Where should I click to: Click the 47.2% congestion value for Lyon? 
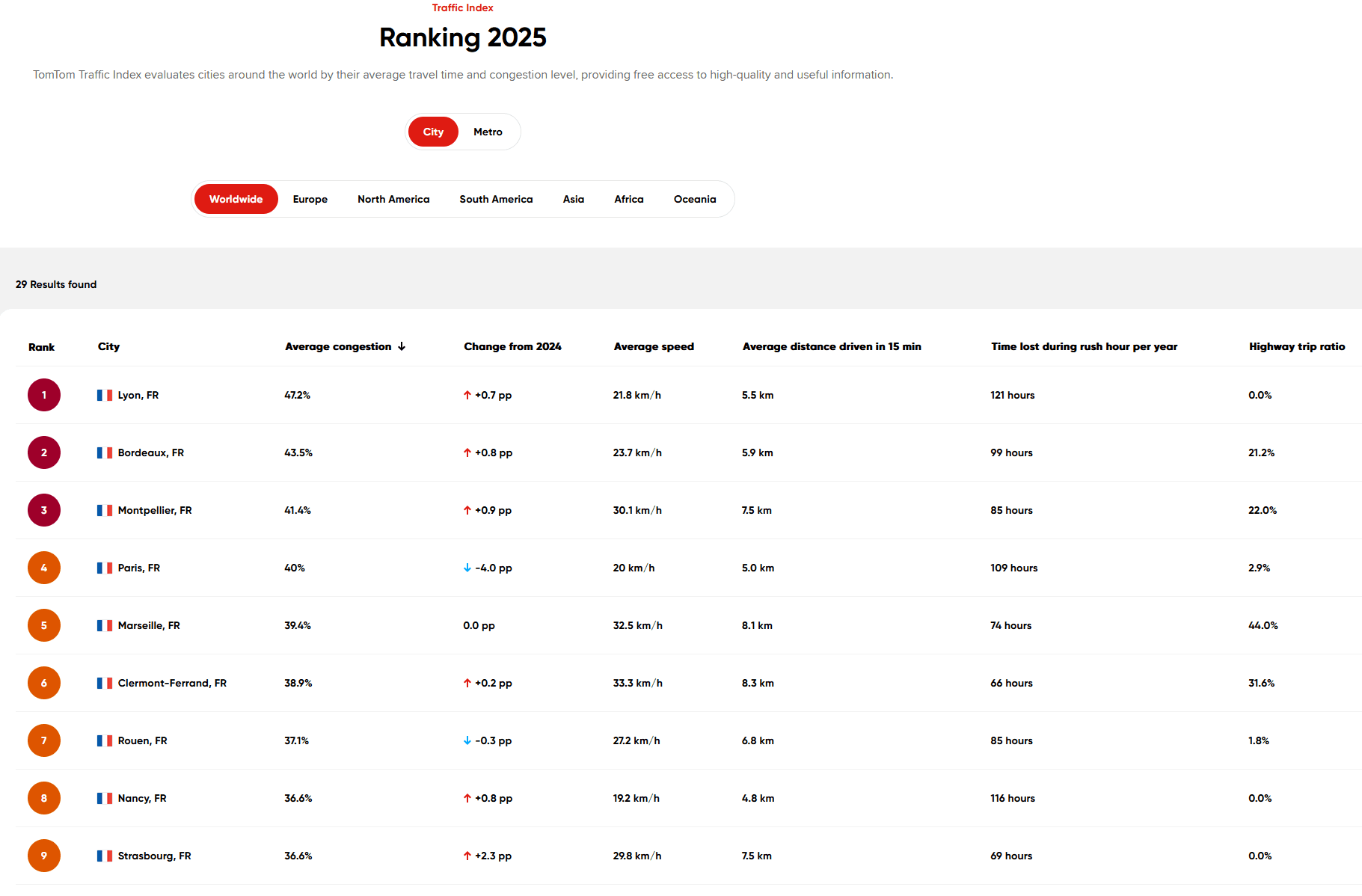pyautogui.click(x=297, y=395)
